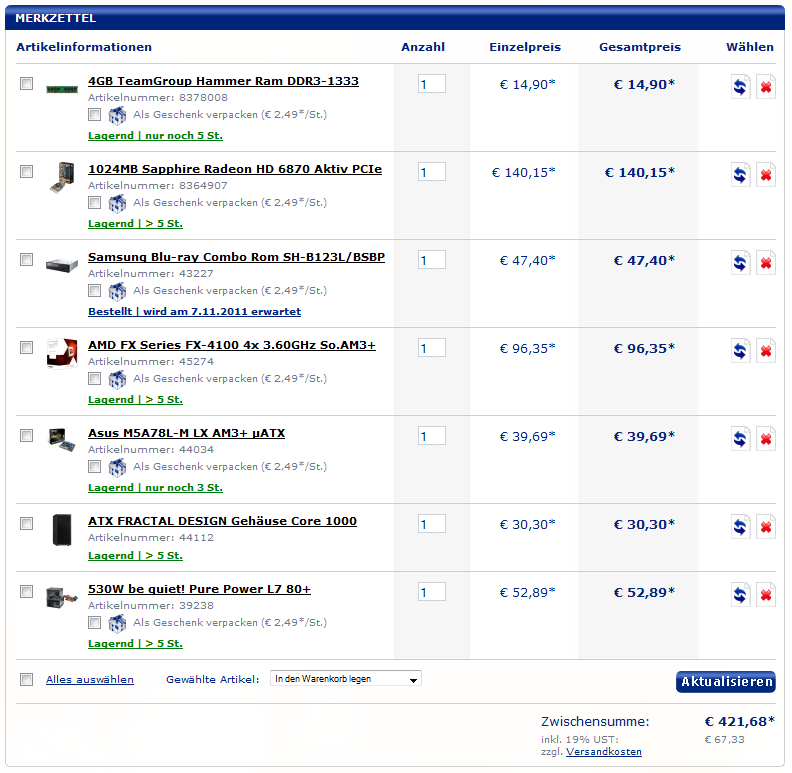Click refresh icon for Sapphire Radeon HD 6870
The width and height of the screenshot is (792, 773).
[x=740, y=175]
